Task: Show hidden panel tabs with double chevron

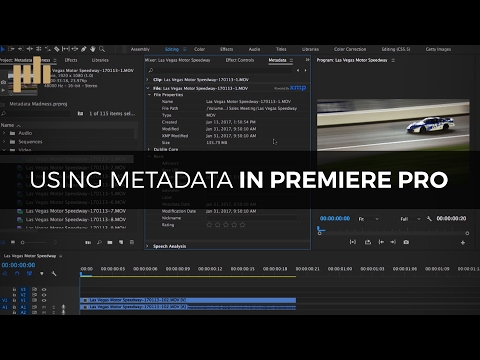Action: (307, 60)
